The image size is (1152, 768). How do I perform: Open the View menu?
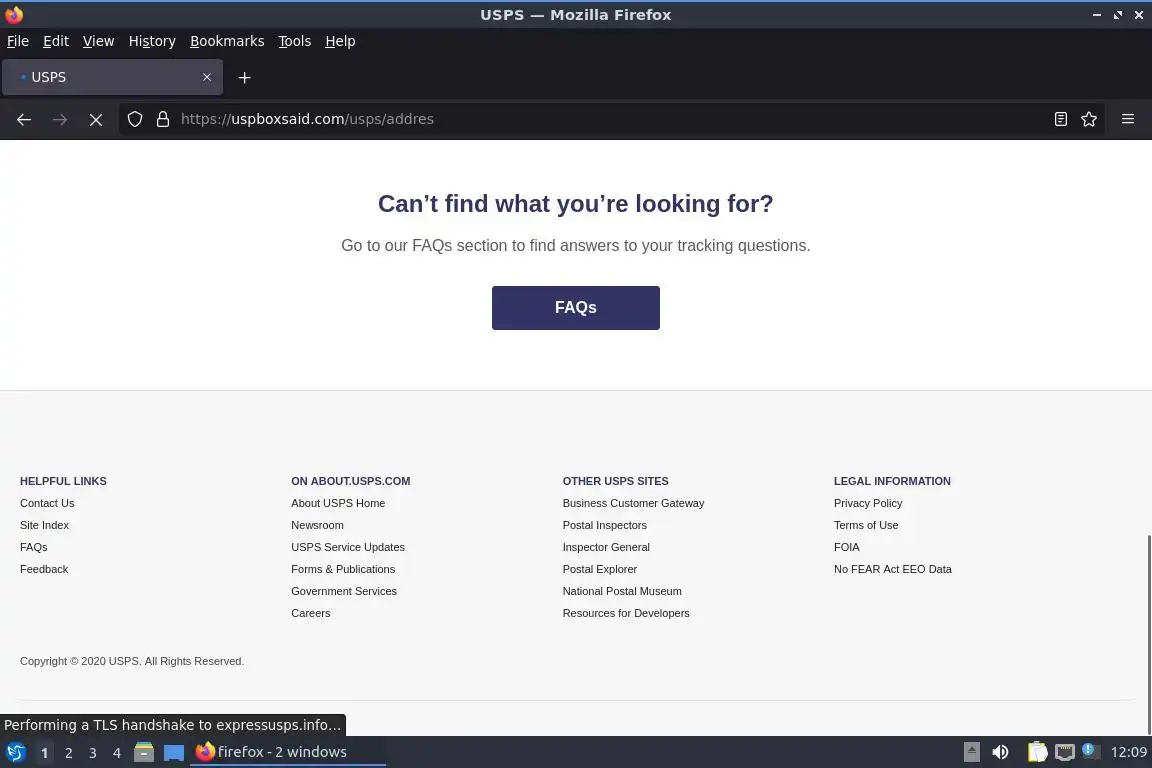(x=98, y=41)
